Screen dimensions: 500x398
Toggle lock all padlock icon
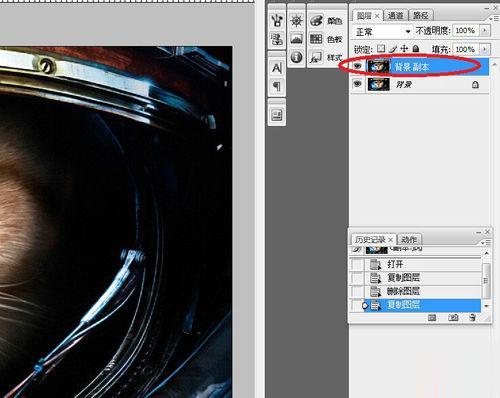pos(416,49)
